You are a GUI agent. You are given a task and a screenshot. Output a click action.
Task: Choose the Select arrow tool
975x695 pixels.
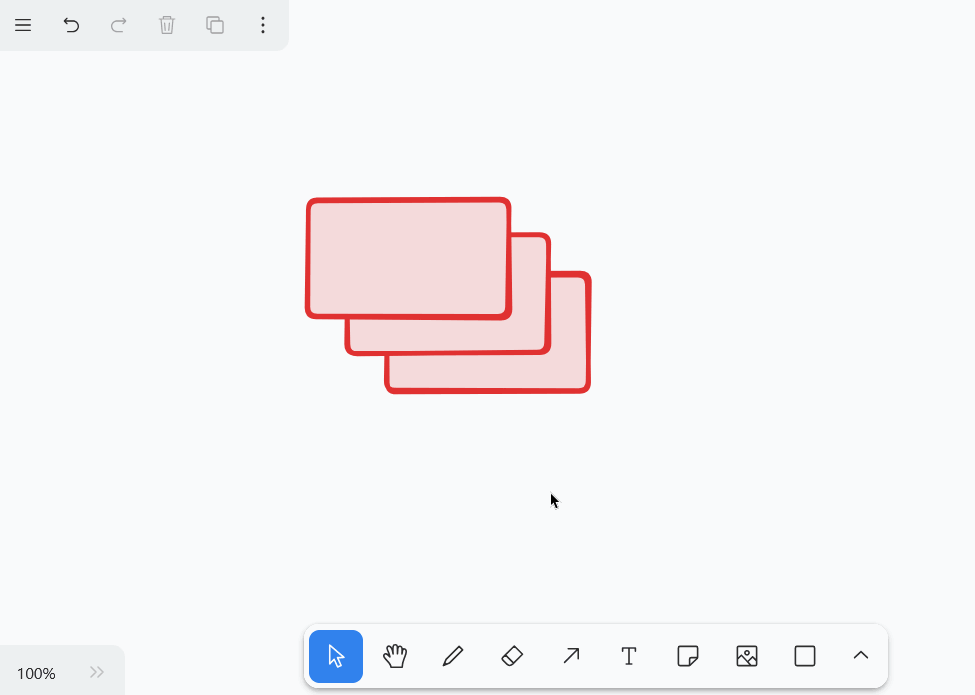point(336,656)
